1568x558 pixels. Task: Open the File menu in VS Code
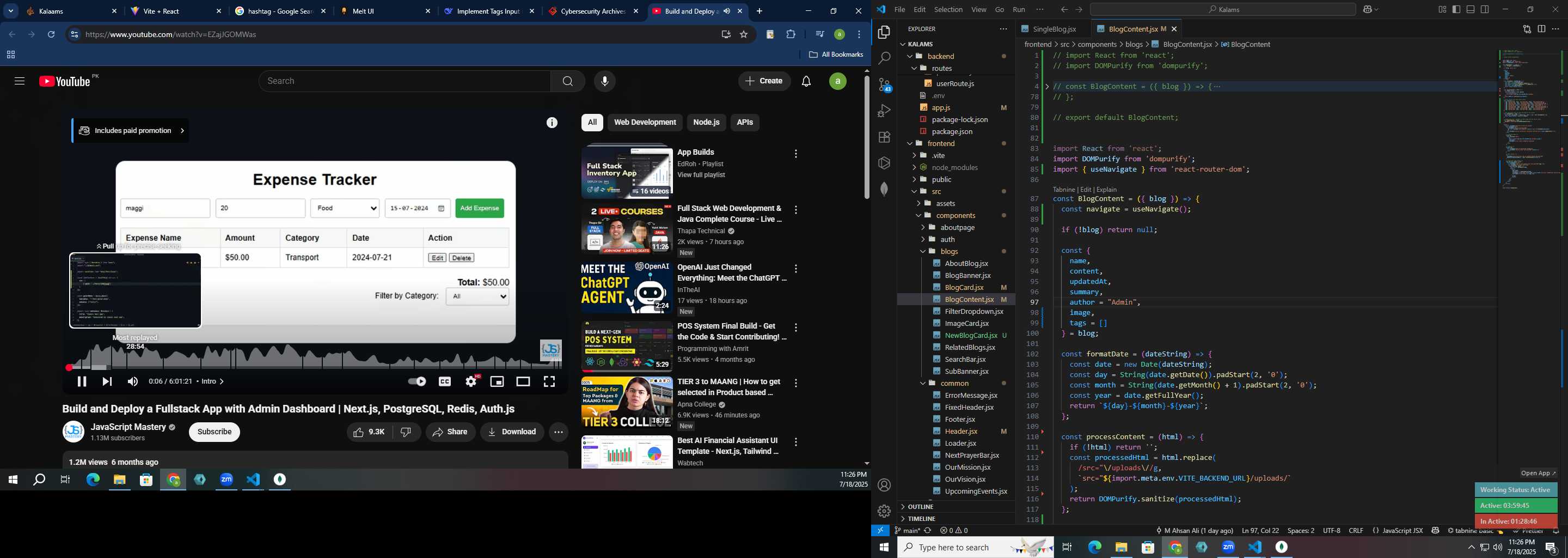tap(899, 9)
